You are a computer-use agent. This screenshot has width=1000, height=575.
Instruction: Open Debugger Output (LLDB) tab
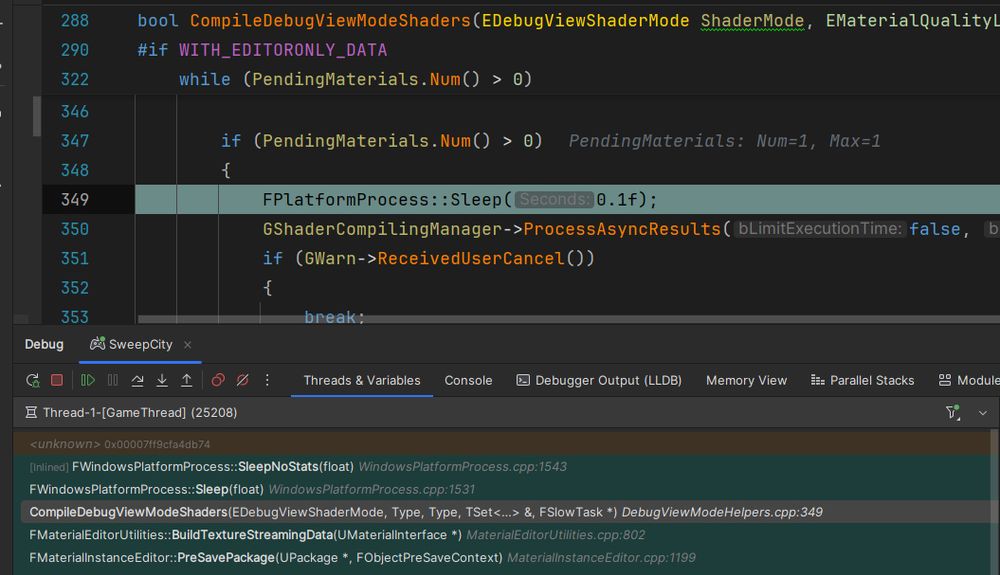point(599,381)
